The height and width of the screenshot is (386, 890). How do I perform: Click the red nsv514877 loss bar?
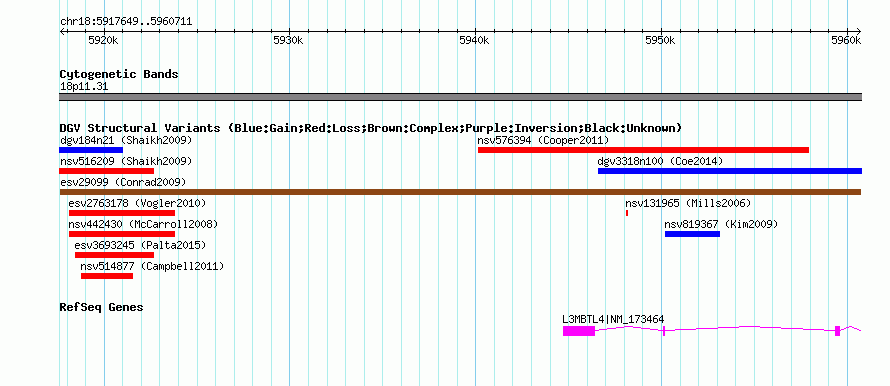[x=107, y=276]
